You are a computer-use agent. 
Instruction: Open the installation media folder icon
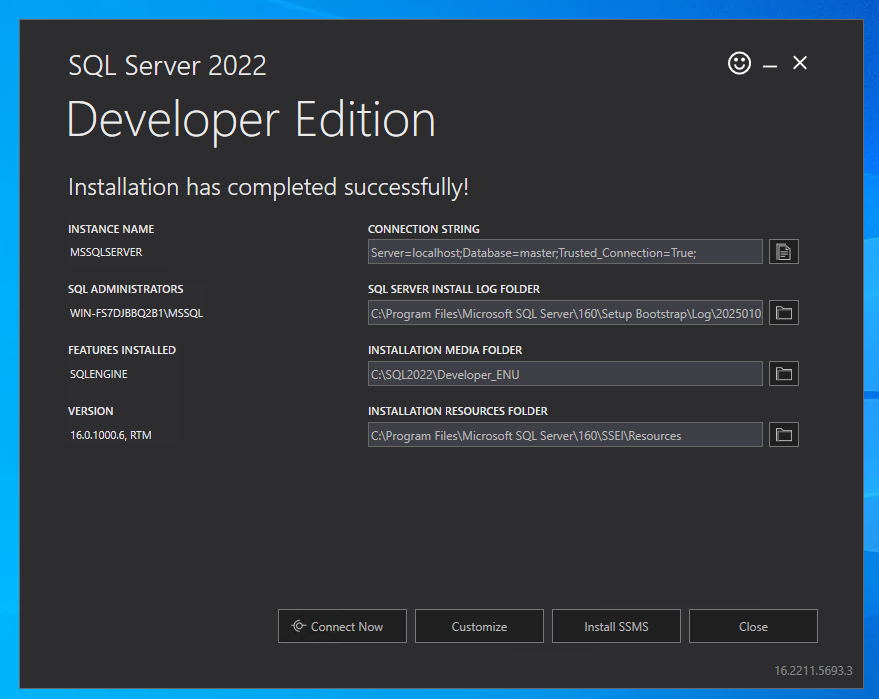(x=783, y=373)
